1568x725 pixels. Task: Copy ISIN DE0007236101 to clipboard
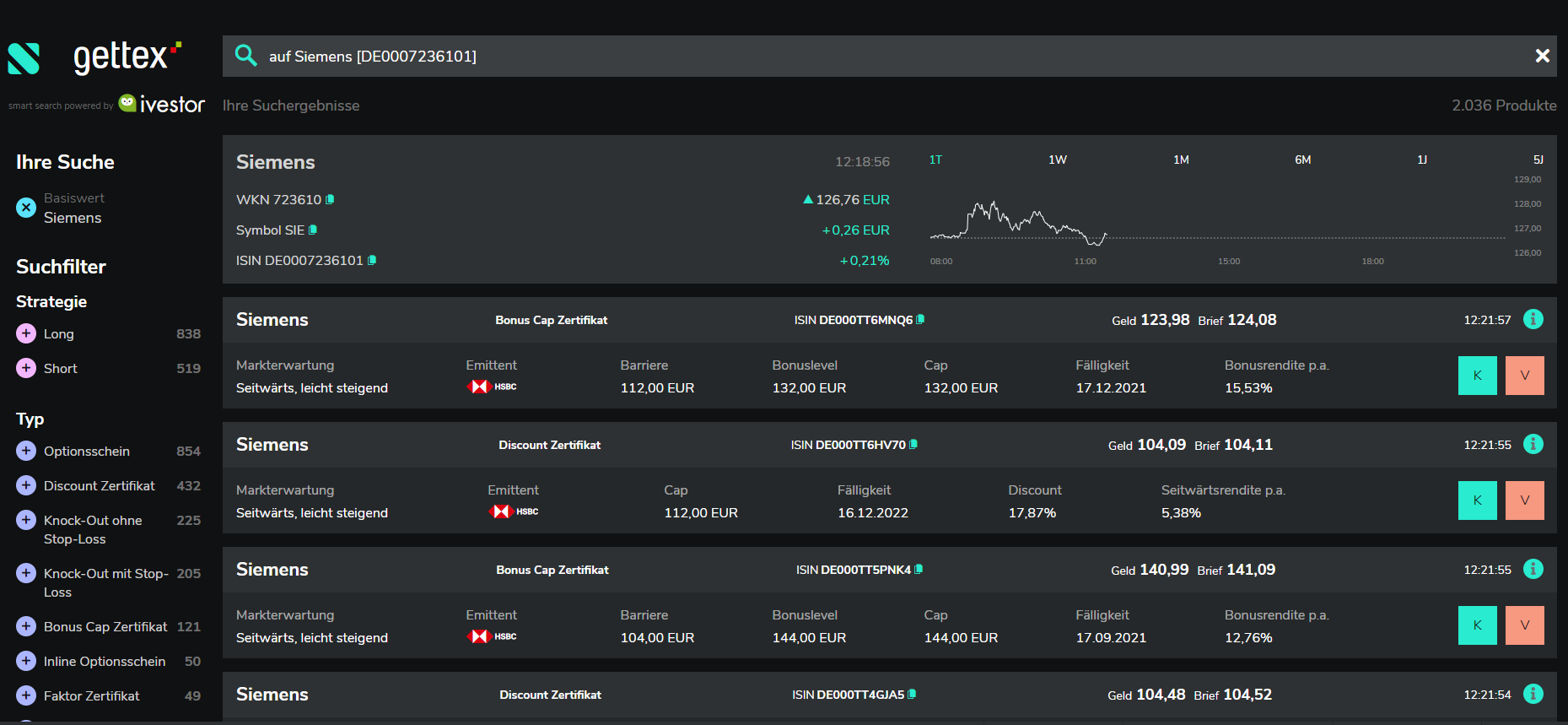pyautogui.click(x=372, y=260)
